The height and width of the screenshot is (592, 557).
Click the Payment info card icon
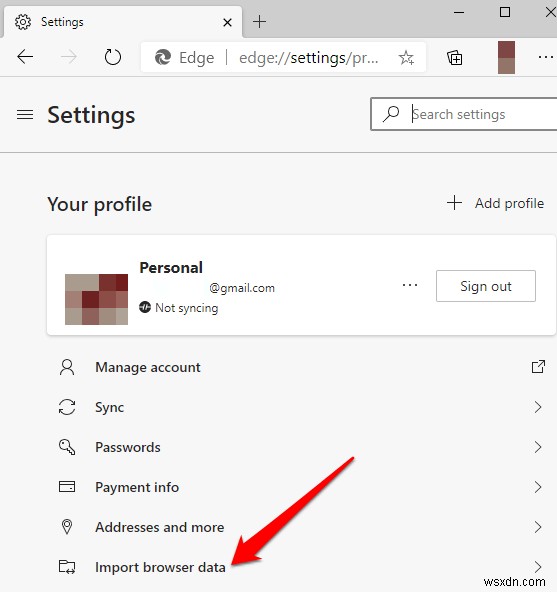pyautogui.click(x=67, y=487)
